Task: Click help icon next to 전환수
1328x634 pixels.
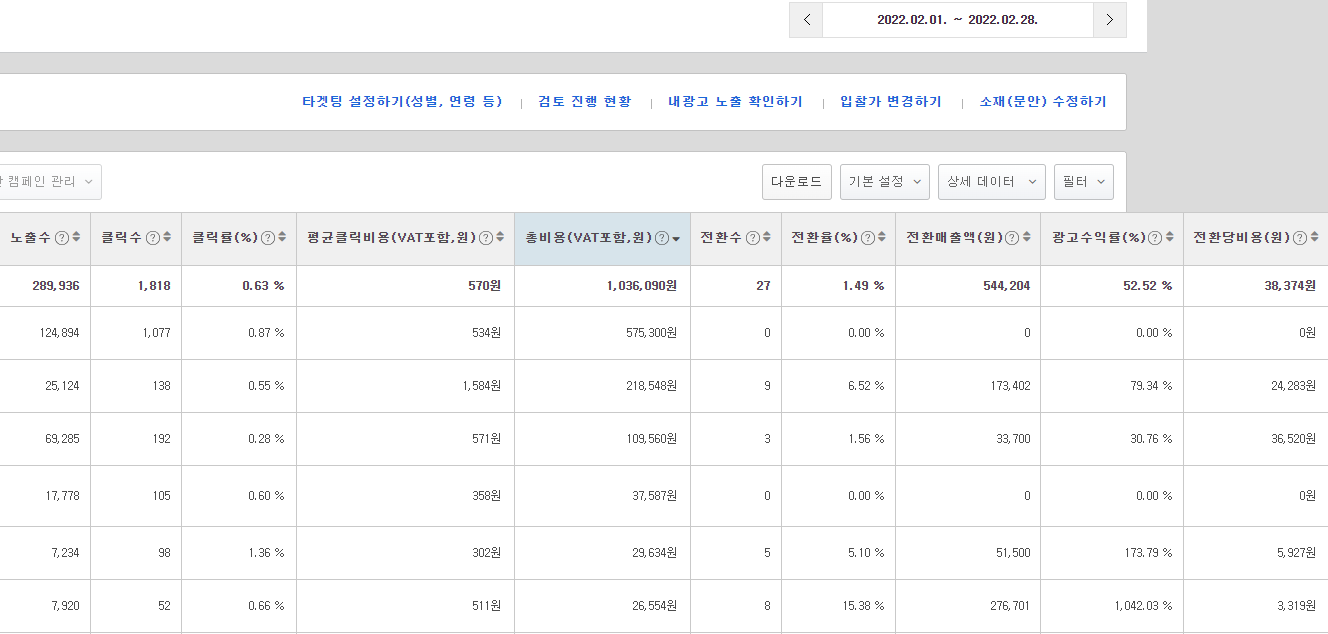Action: (x=752, y=238)
